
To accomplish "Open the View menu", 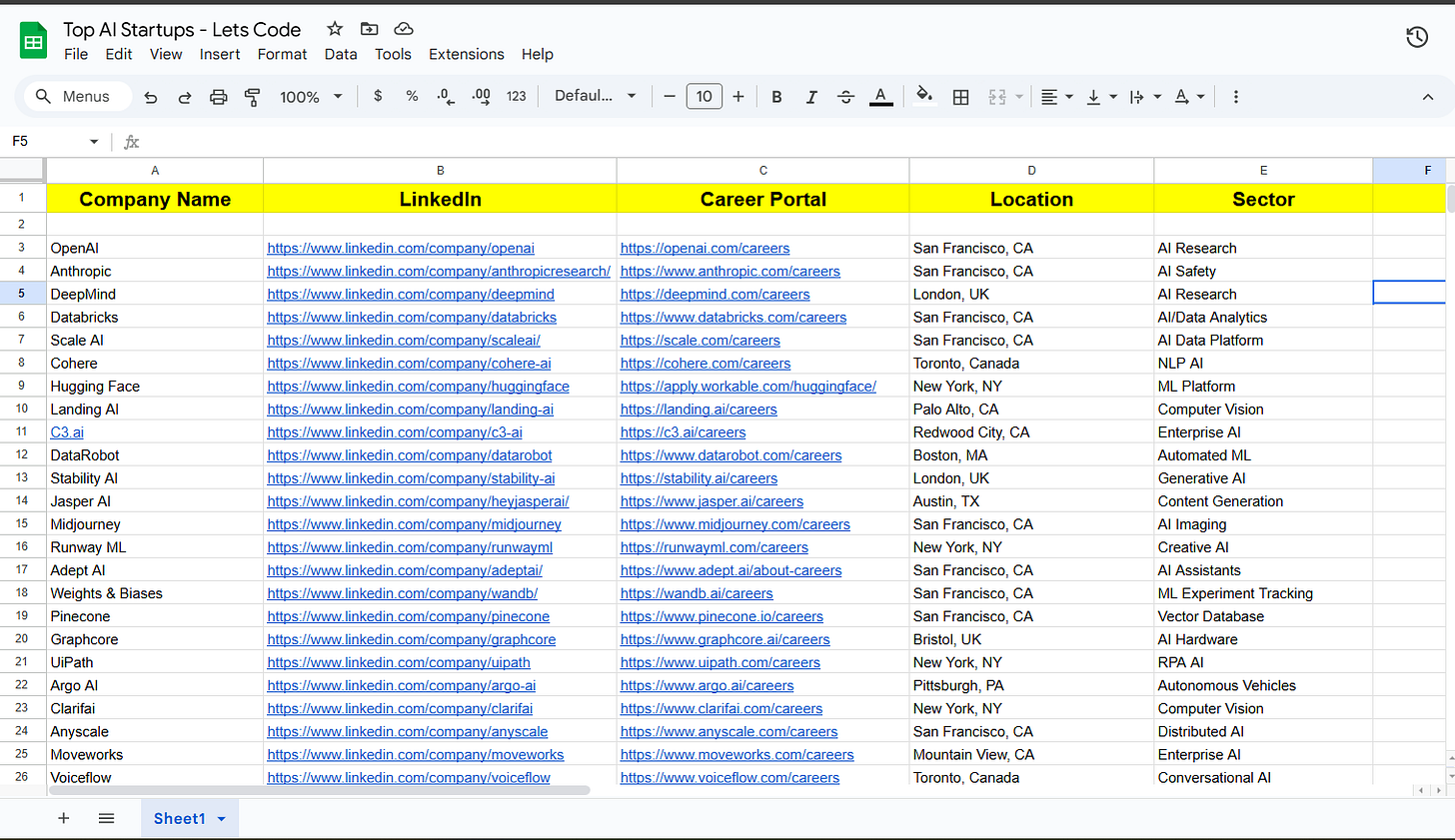I will point(166,54).
